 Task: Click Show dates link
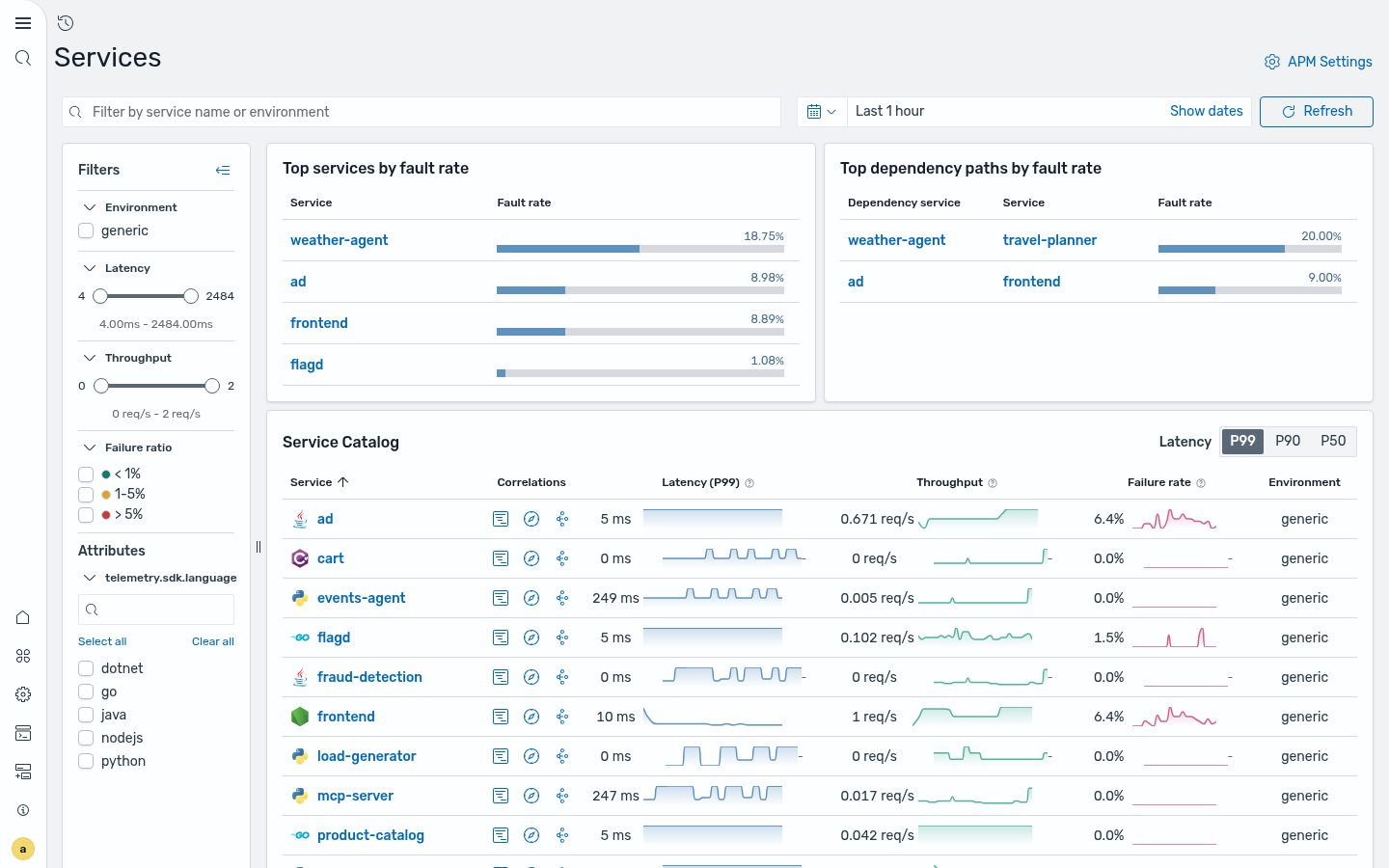(x=1206, y=111)
